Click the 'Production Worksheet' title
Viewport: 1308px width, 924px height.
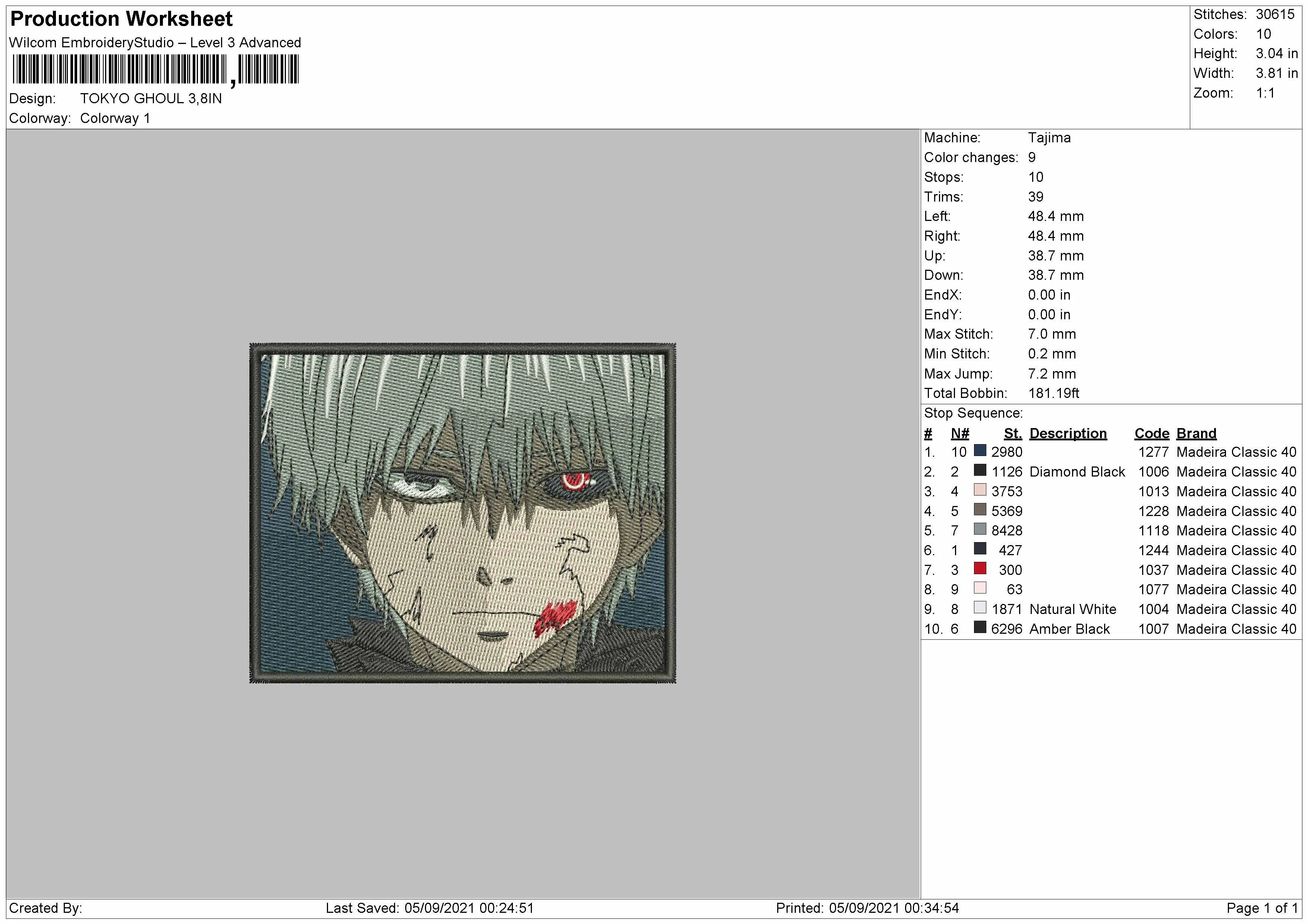click(122, 19)
